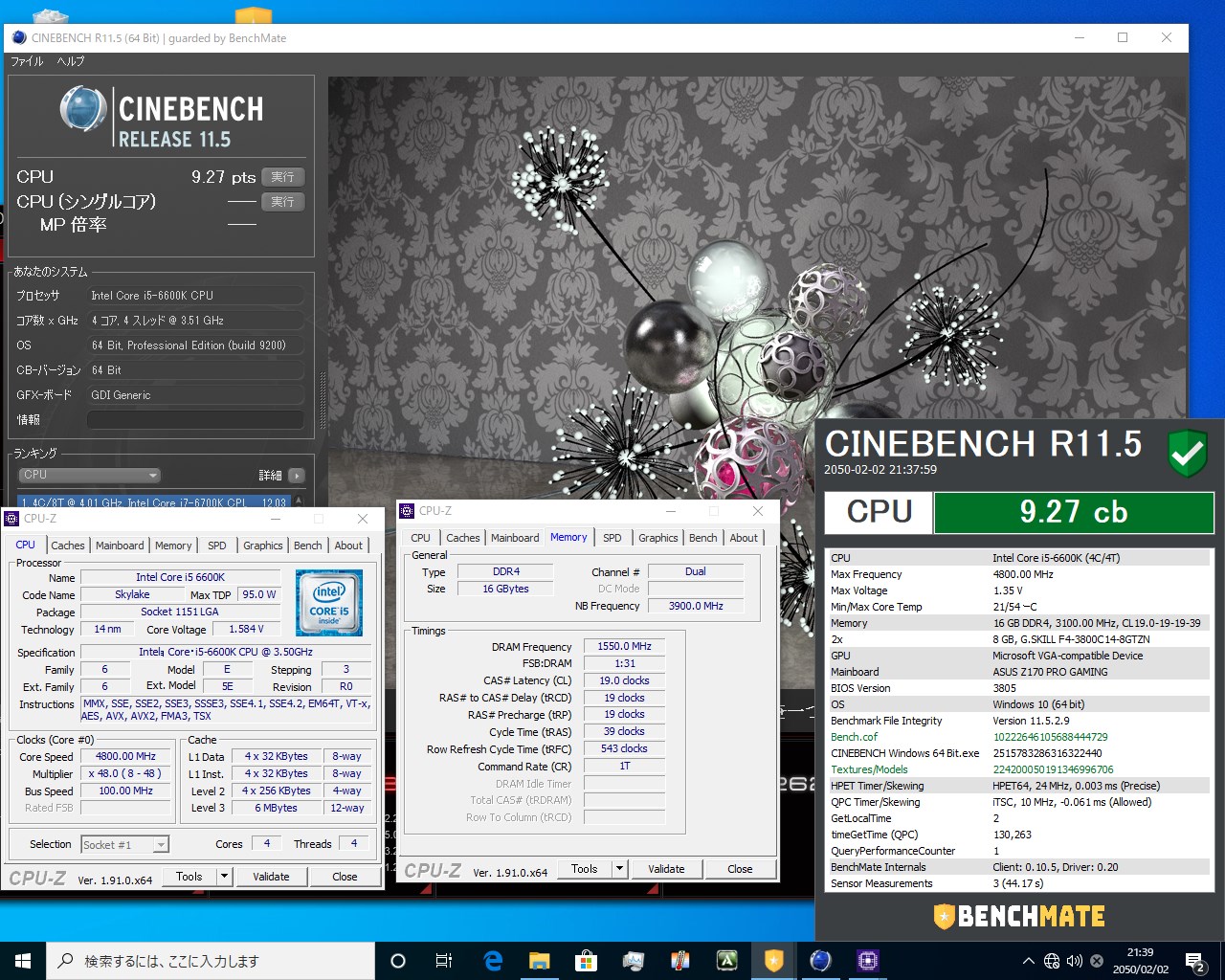1225x980 pixels.
Task: Switch to SPD tab in CPU-Z Memory window
Action: (x=612, y=538)
